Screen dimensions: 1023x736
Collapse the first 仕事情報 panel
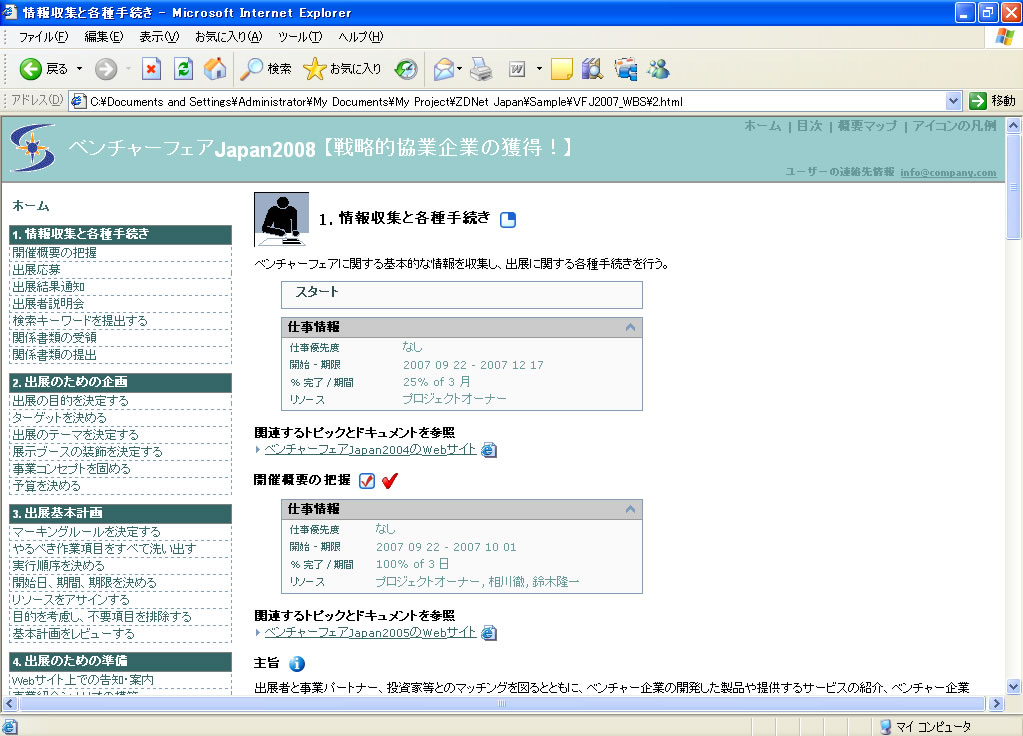[630, 327]
